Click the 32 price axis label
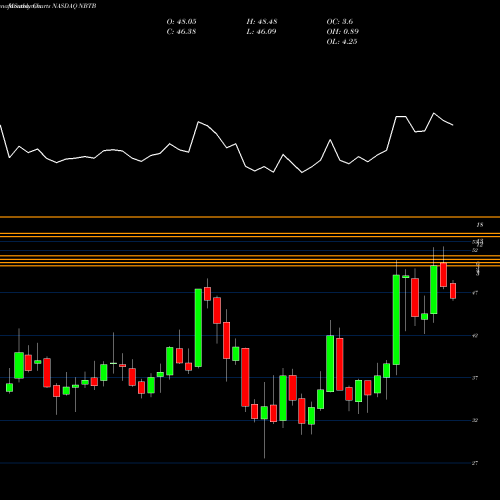The width and height of the screenshot is (500, 500). (x=475, y=420)
